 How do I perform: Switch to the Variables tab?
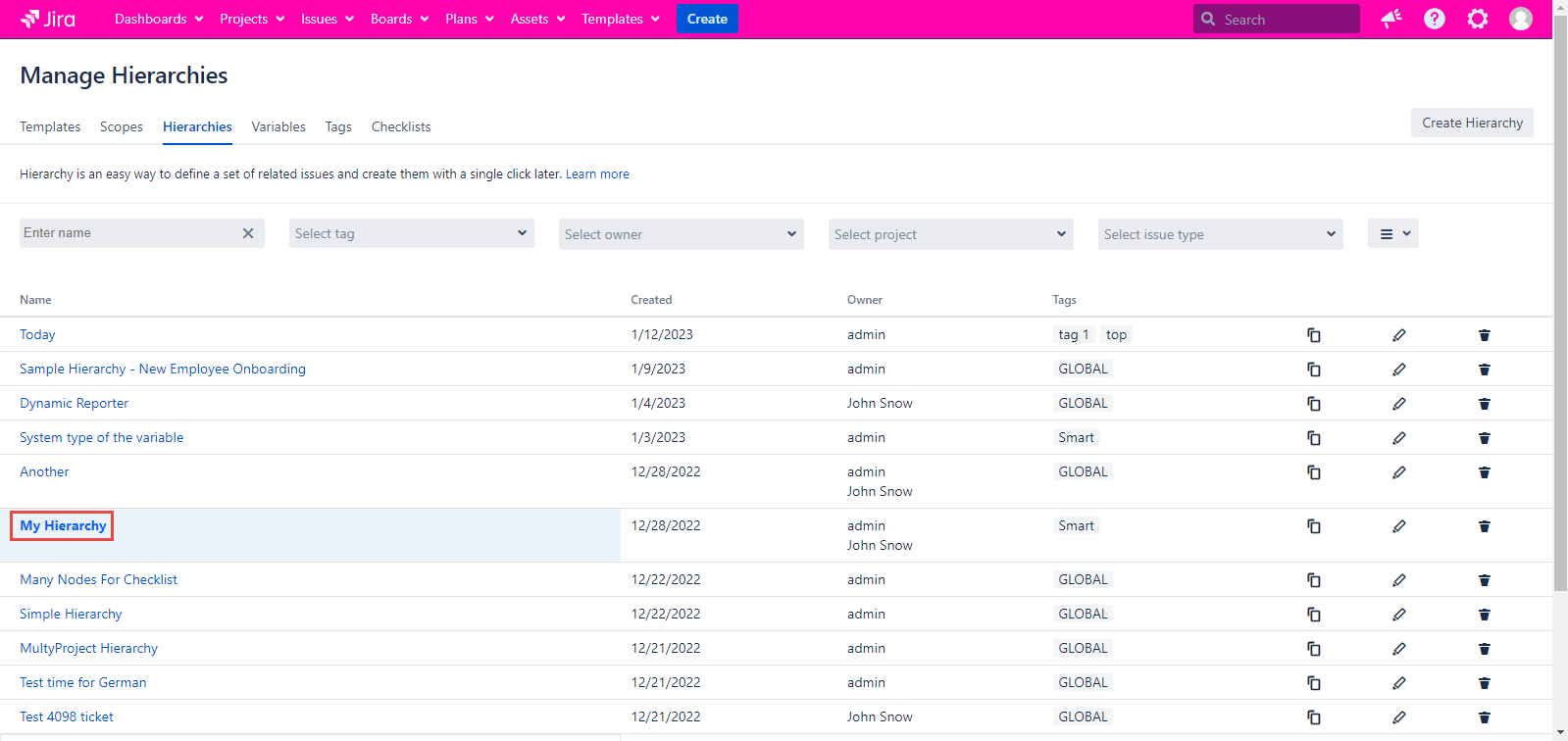pyautogui.click(x=278, y=126)
